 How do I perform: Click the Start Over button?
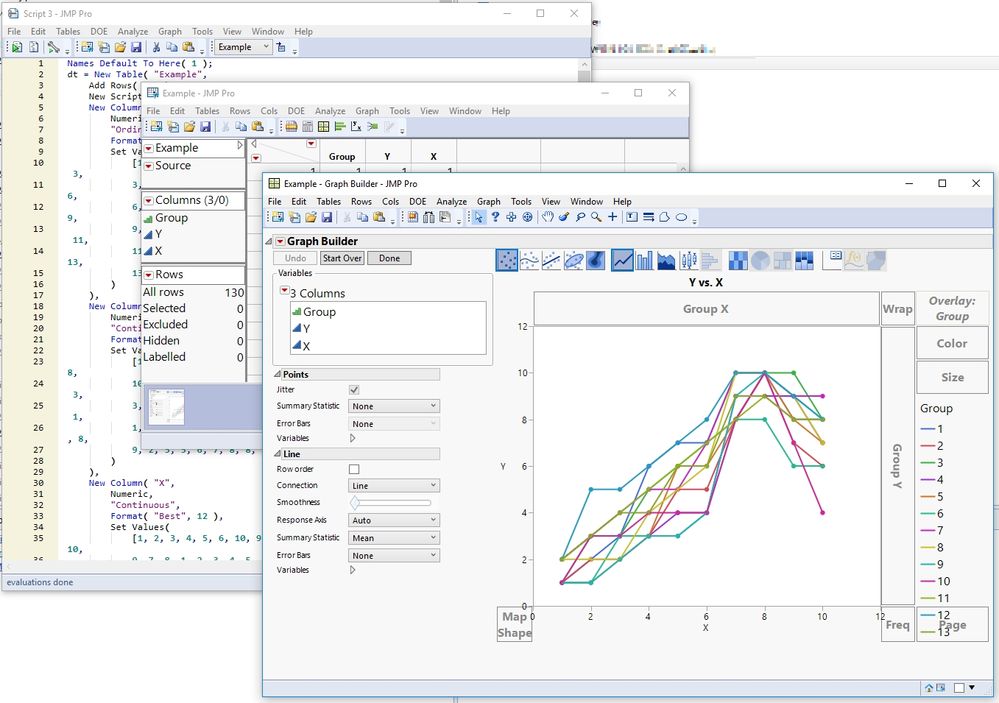(x=341, y=258)
